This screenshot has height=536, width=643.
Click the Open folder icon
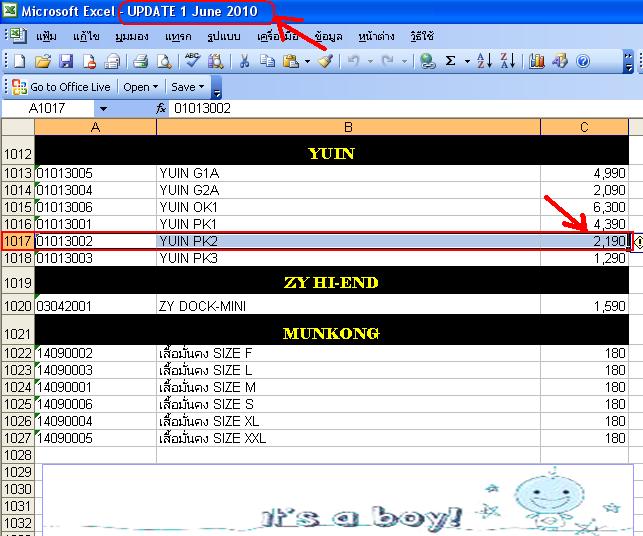point(43,61)
